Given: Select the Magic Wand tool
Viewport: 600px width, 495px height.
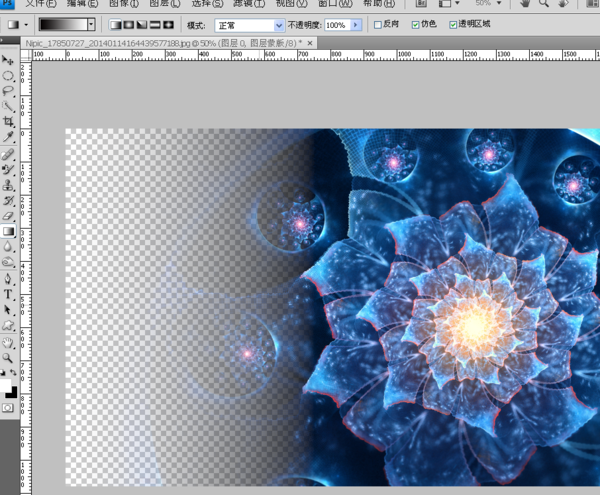Looking at the screenshot, I should point(8,106).
